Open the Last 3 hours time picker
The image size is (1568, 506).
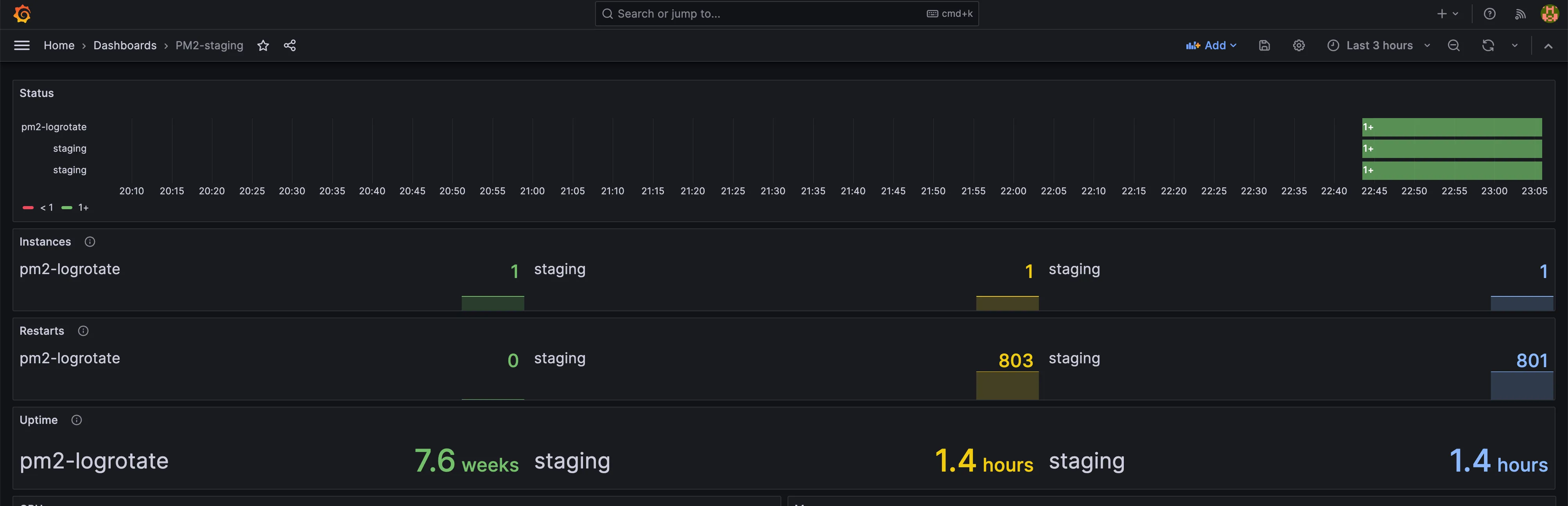(x=1378, y=46)
